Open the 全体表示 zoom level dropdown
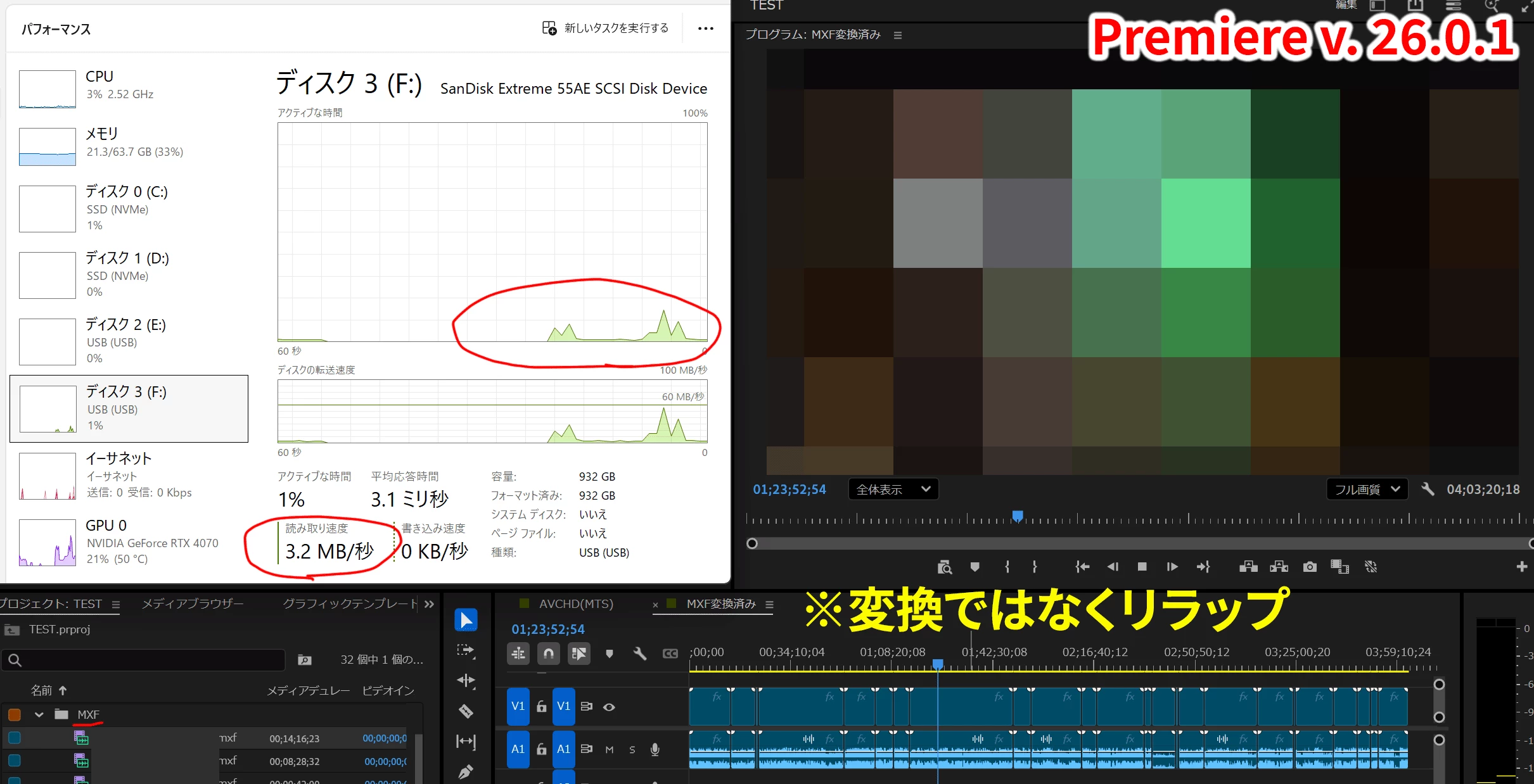This screenshot has width=1534, height=784. pos(893,490)
